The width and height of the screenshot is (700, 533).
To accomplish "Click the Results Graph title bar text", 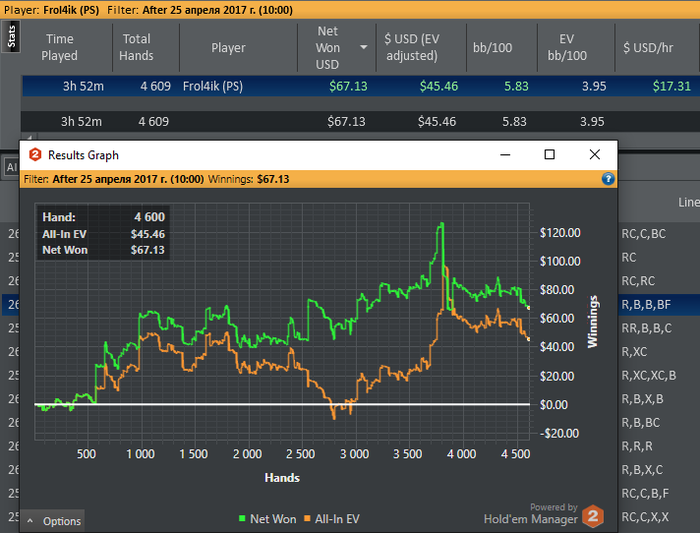I will [83, 155].
